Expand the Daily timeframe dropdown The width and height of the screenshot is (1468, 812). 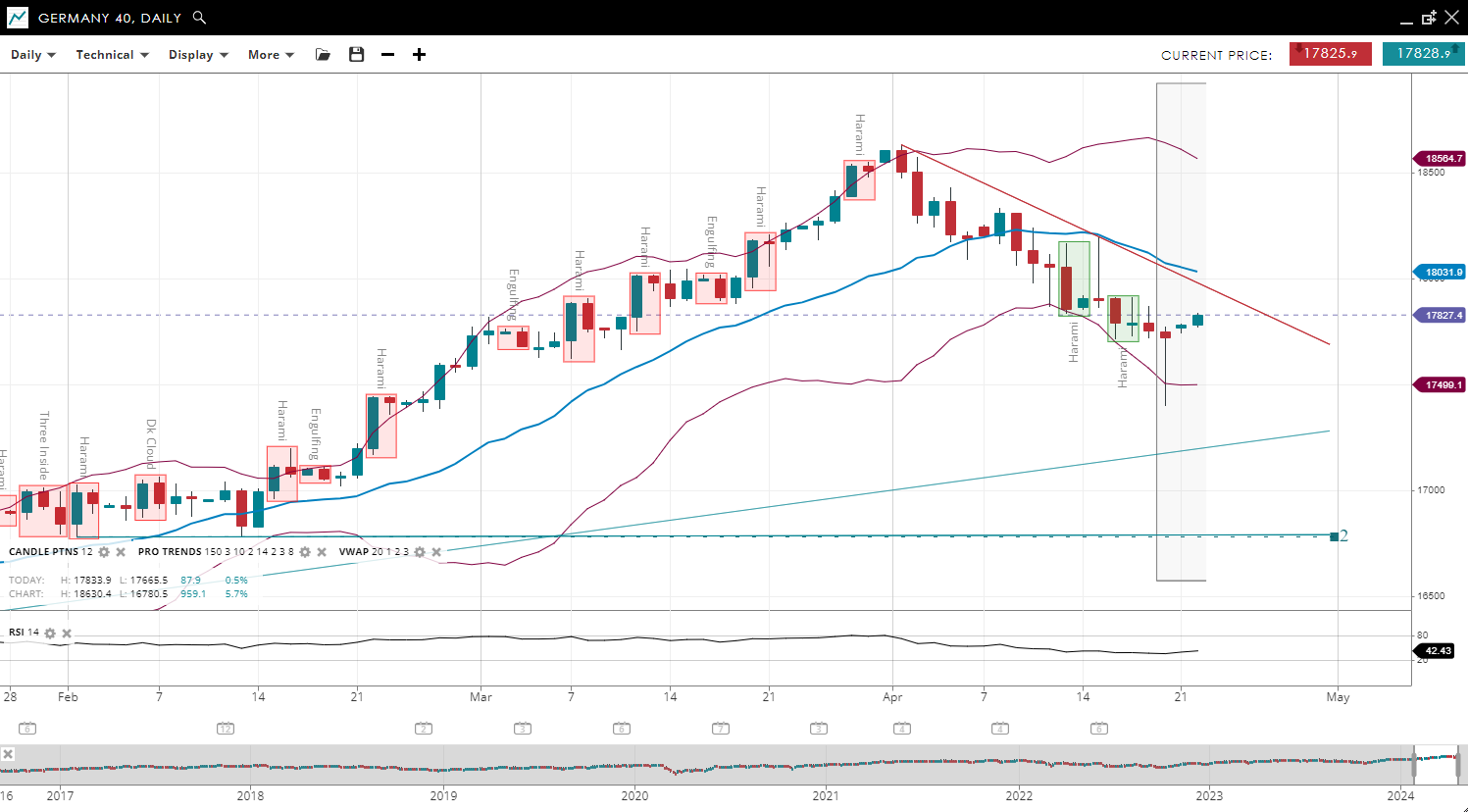[x=33, y=55]
